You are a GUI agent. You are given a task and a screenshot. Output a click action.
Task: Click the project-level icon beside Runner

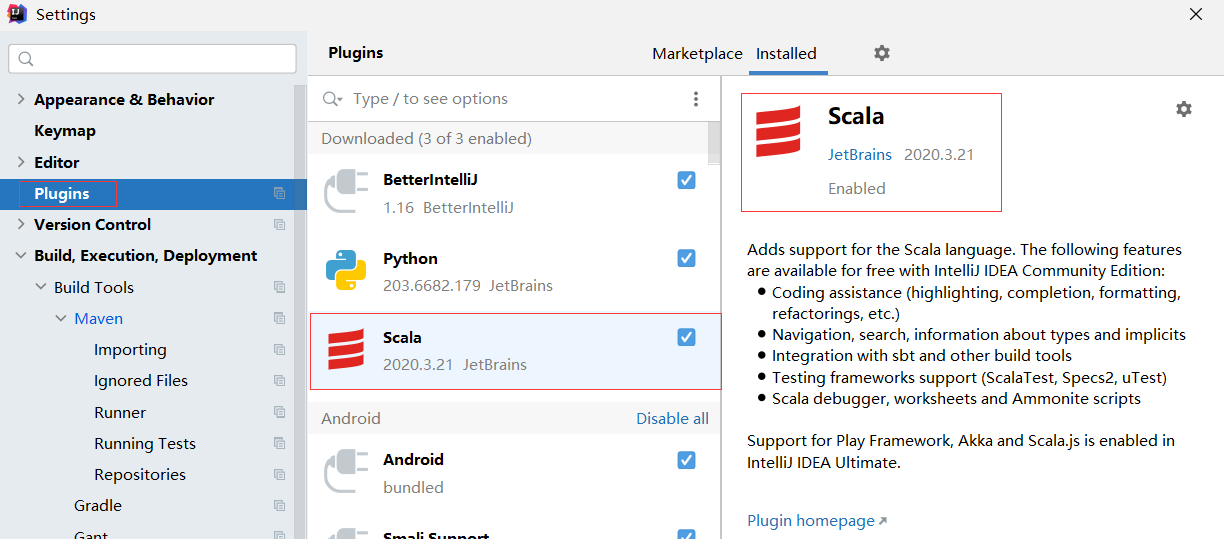pyautogui.click(x=280, y=412)
